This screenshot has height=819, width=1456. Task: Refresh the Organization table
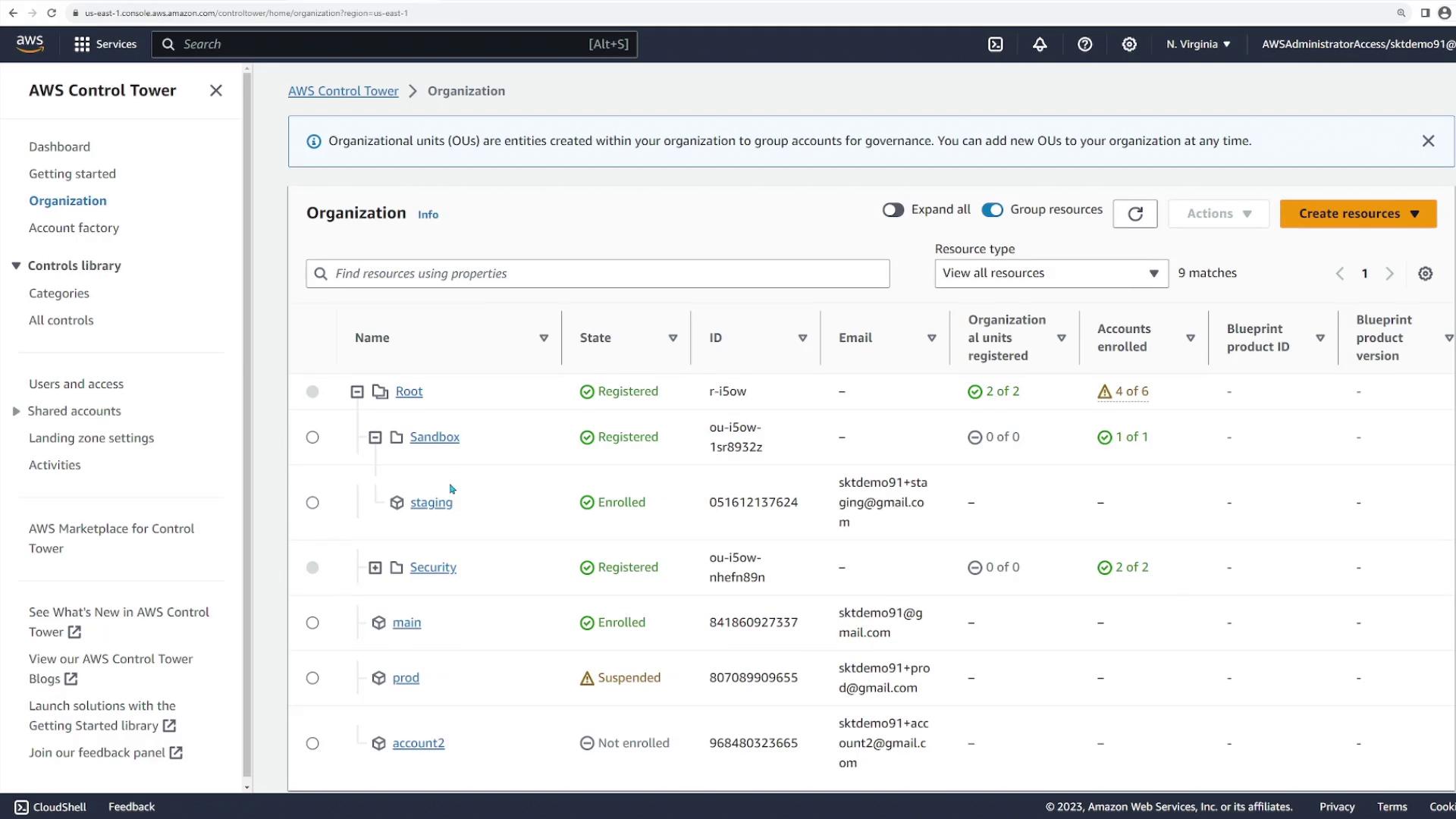click(1134, 214)
